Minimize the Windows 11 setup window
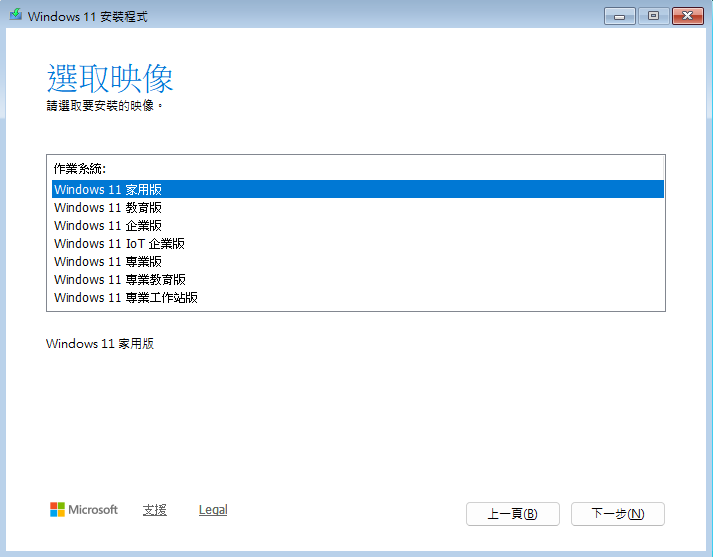Image resolution: width=713 pixels, height=557 pixels. pos(620,16)
